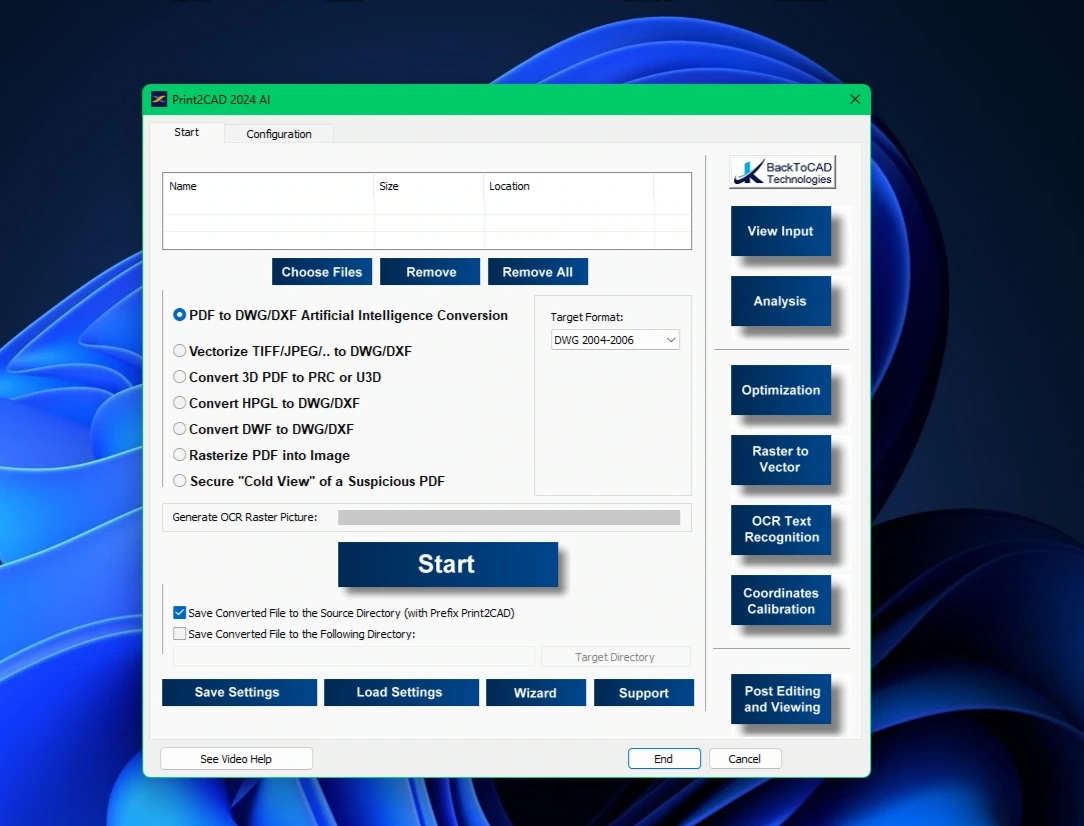Click the Cancel button
This screenshot has height=826, width=1084.
pos(745,759)
